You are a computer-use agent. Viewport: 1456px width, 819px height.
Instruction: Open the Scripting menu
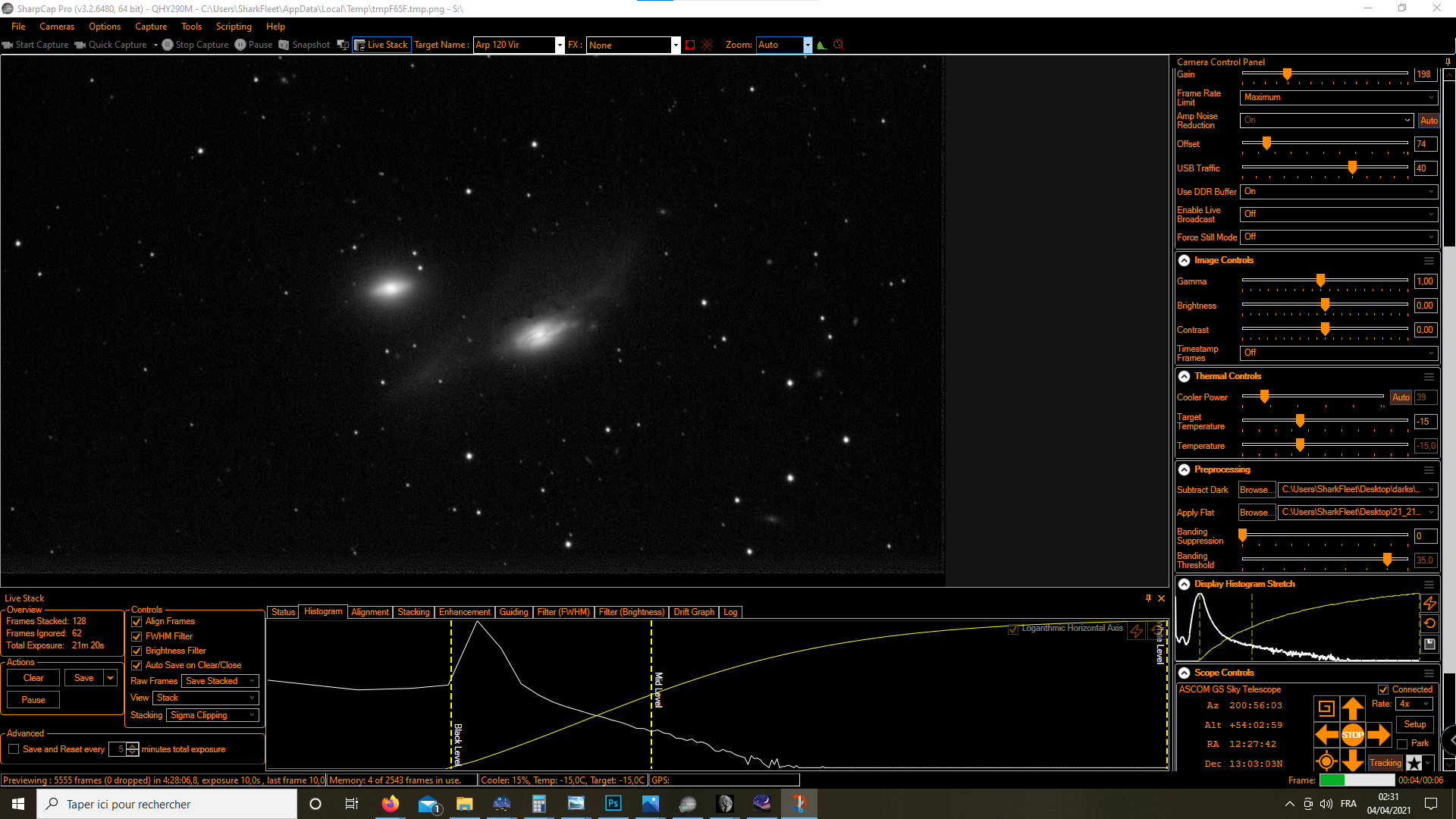pos(233,27)
